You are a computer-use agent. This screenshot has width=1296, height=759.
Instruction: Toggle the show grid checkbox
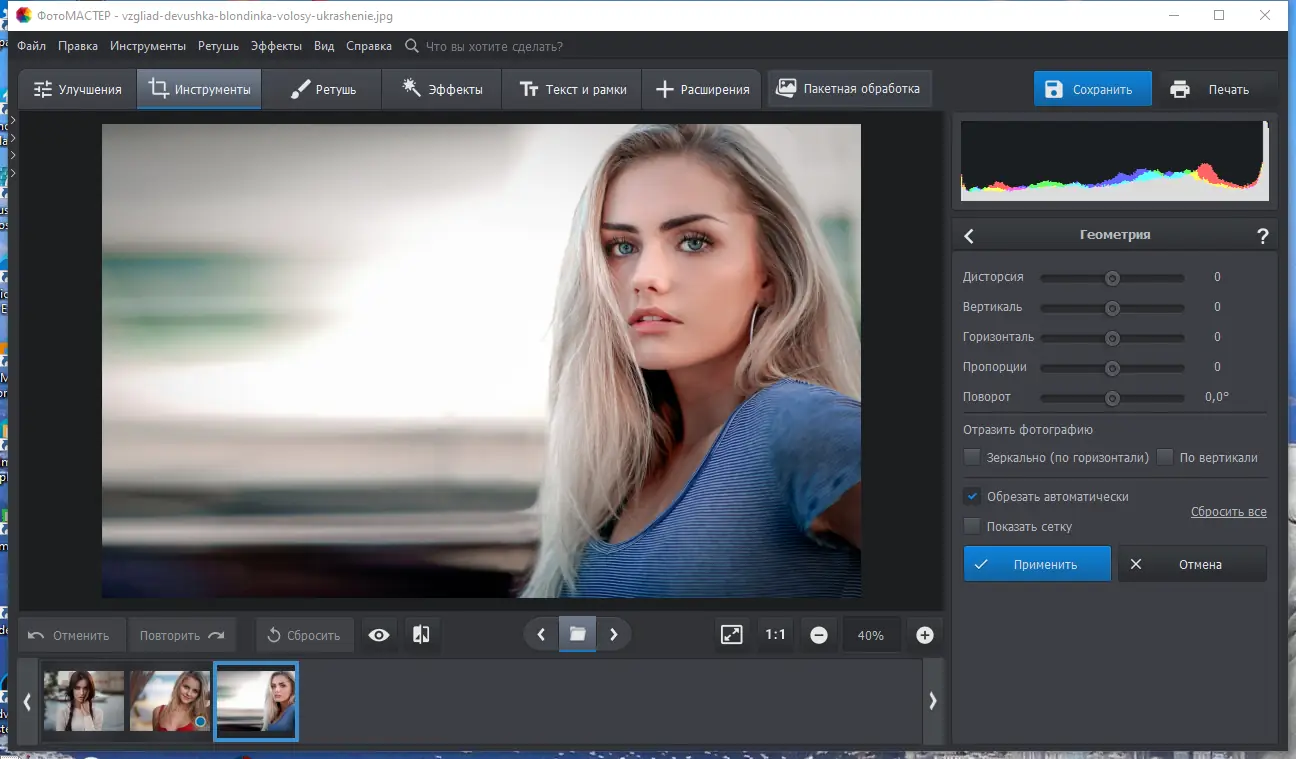[971, 526]
